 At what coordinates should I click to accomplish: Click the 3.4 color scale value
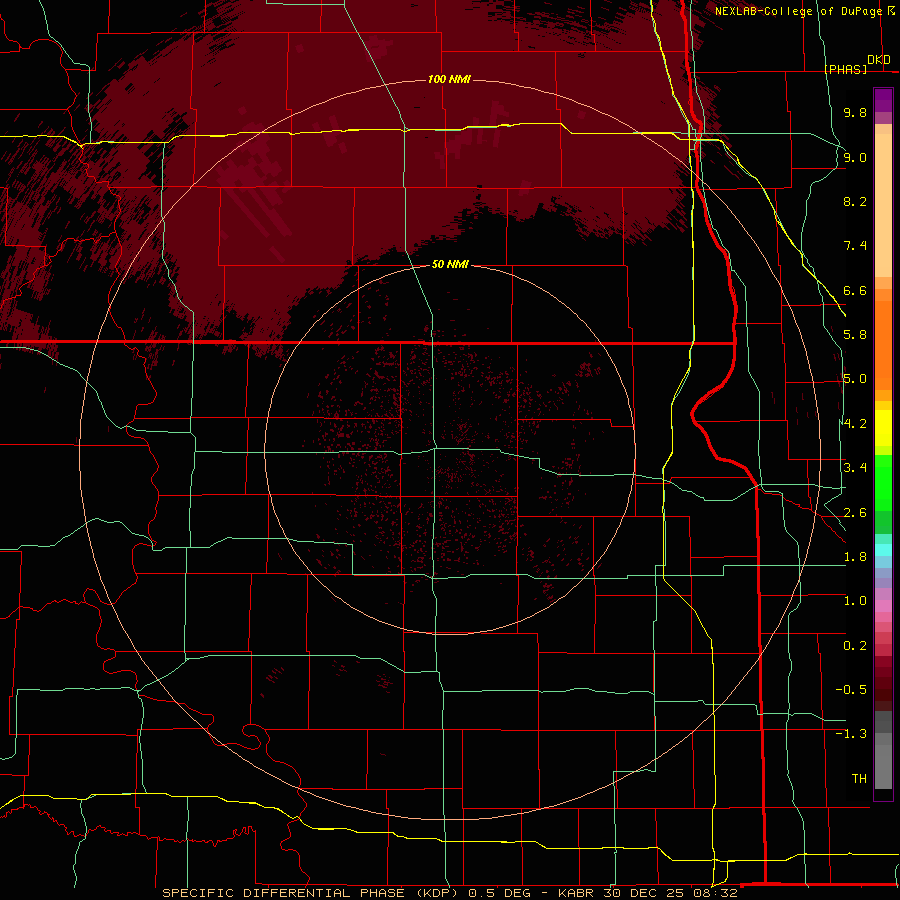[855, 468]
